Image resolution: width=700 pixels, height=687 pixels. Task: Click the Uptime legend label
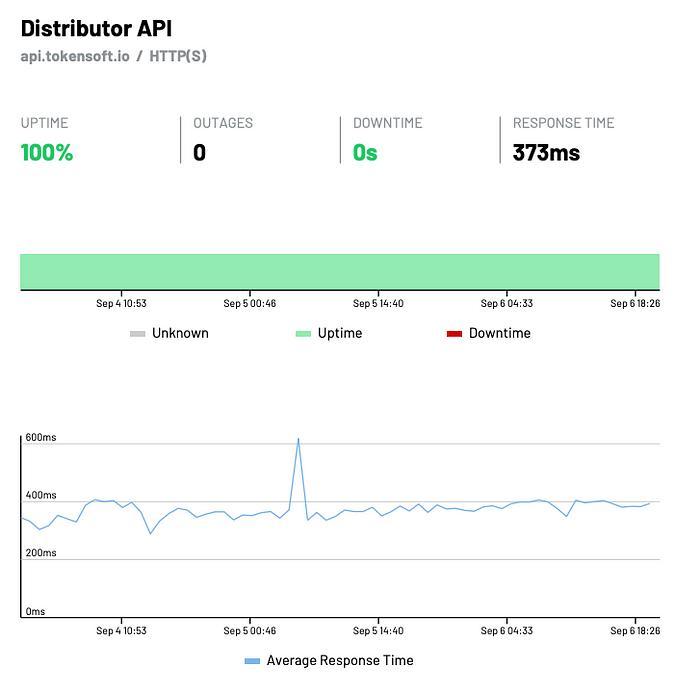tap(340, 333)
